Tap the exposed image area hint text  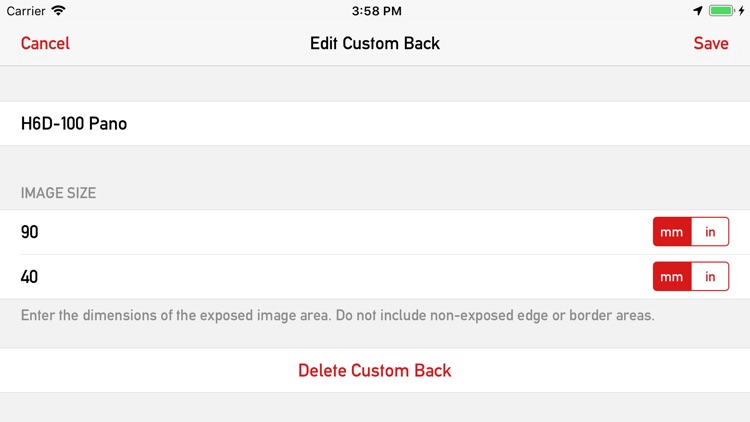[337, 315]
